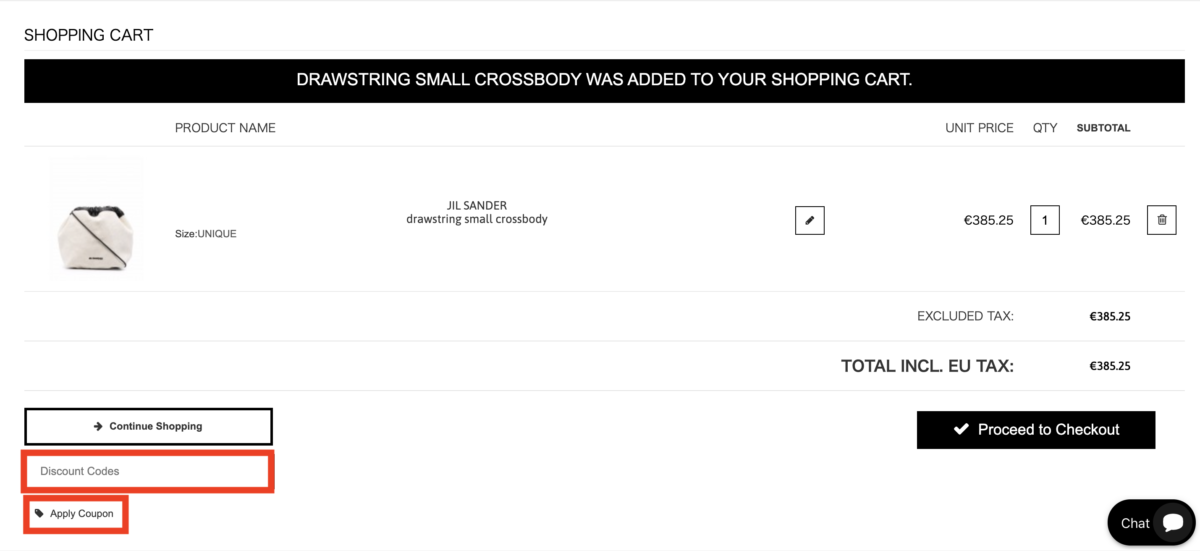Open the Chat widget label

[x=1135, y=523]
